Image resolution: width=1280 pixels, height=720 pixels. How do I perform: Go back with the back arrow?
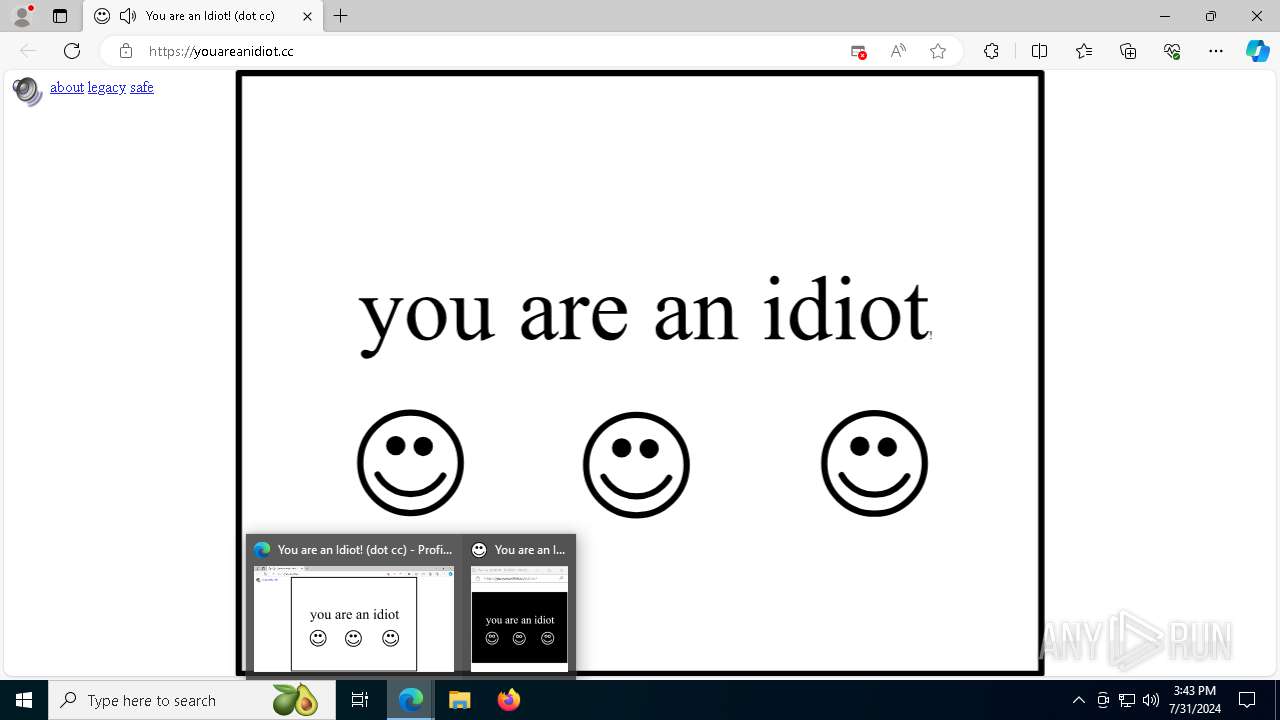[28, 51]
